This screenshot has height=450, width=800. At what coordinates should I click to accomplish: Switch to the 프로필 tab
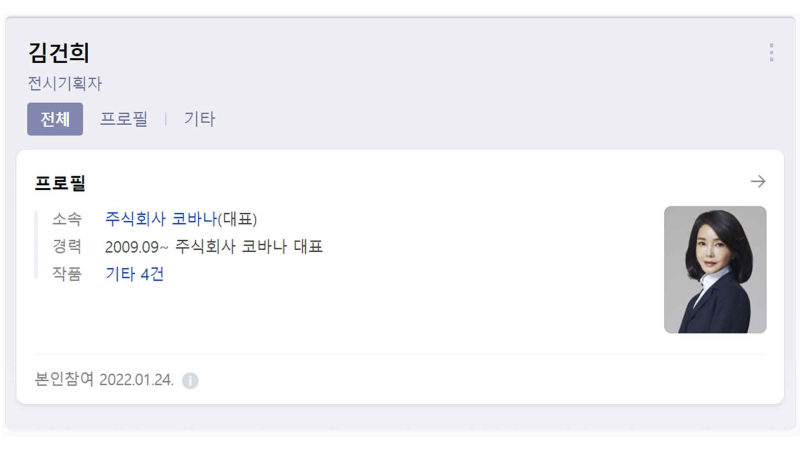[x=124, y=119]
